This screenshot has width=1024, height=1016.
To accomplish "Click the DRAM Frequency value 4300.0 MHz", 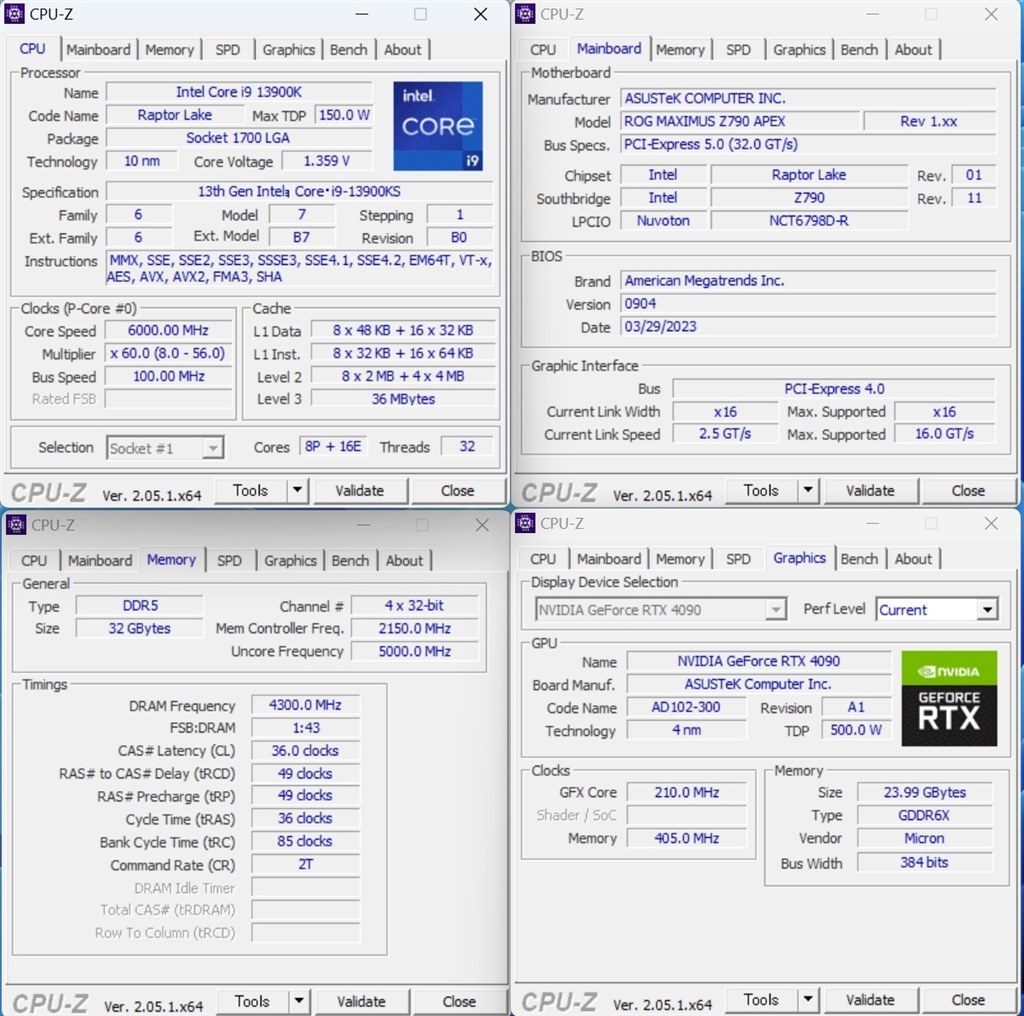I will pos(305,705).
